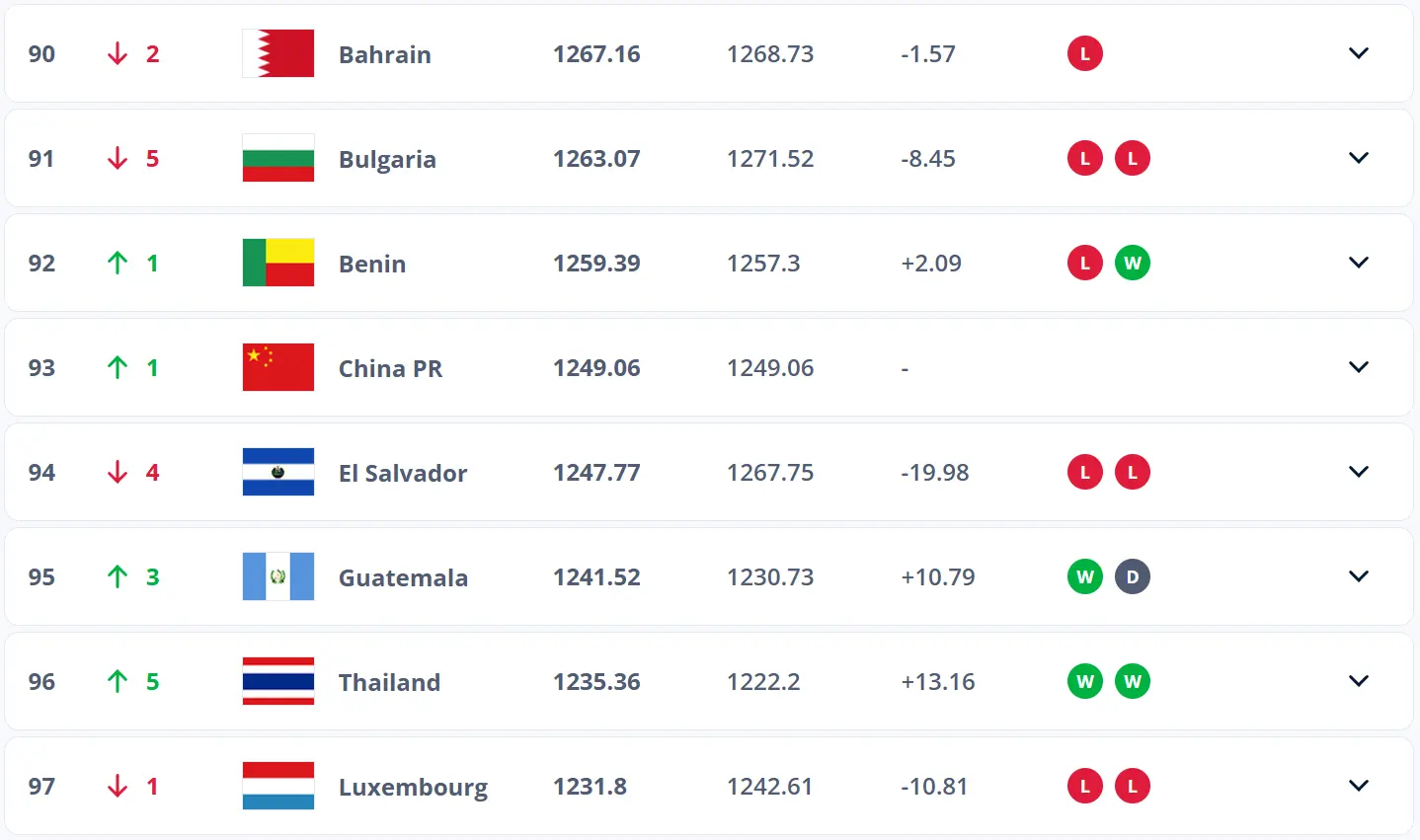
Task: Click Guatemala's draw result badge
Action: [1133, 576]
